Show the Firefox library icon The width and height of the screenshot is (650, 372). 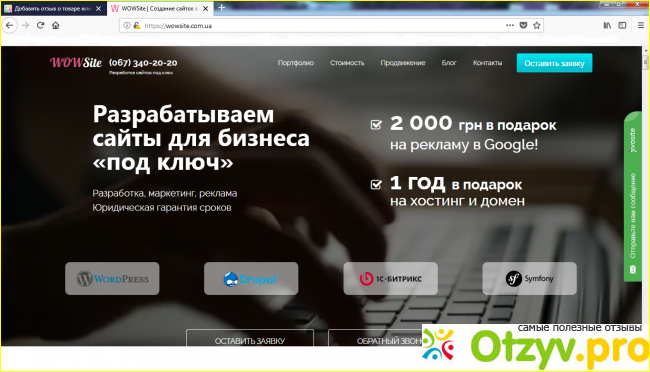point(607,25)
